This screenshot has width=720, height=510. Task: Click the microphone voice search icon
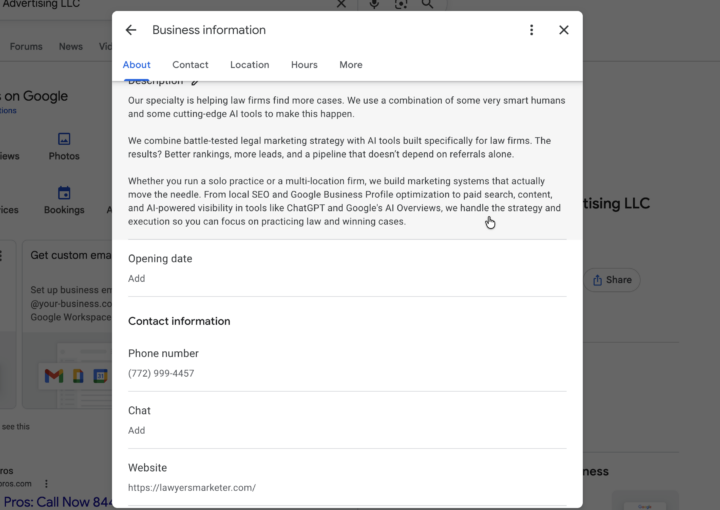point(374,4)
